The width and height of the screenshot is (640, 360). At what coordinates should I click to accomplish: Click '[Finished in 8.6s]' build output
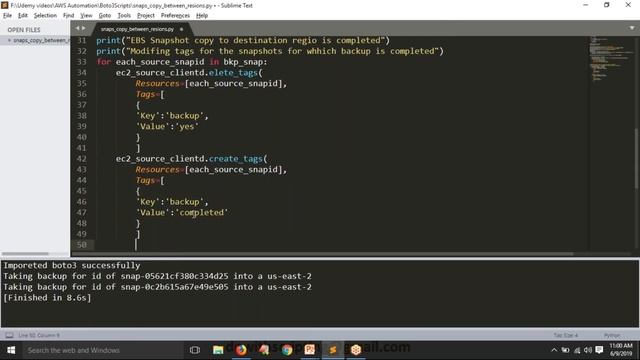pos(47,298)
